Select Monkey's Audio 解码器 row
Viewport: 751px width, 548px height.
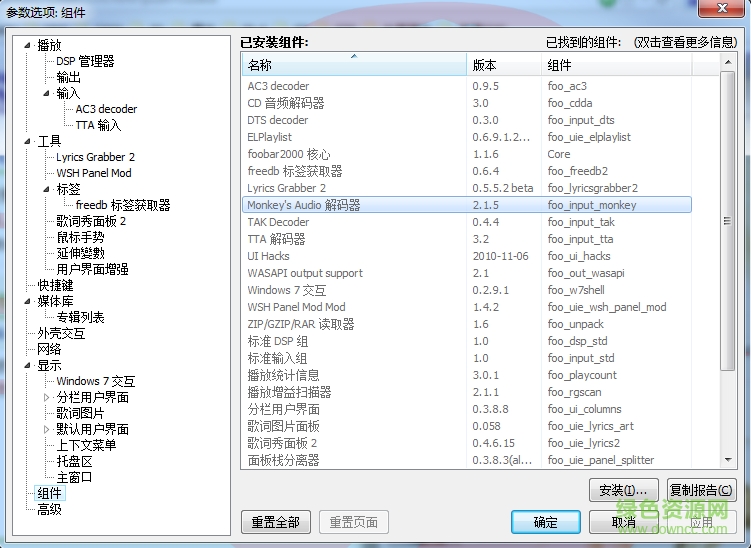point(467,205)
